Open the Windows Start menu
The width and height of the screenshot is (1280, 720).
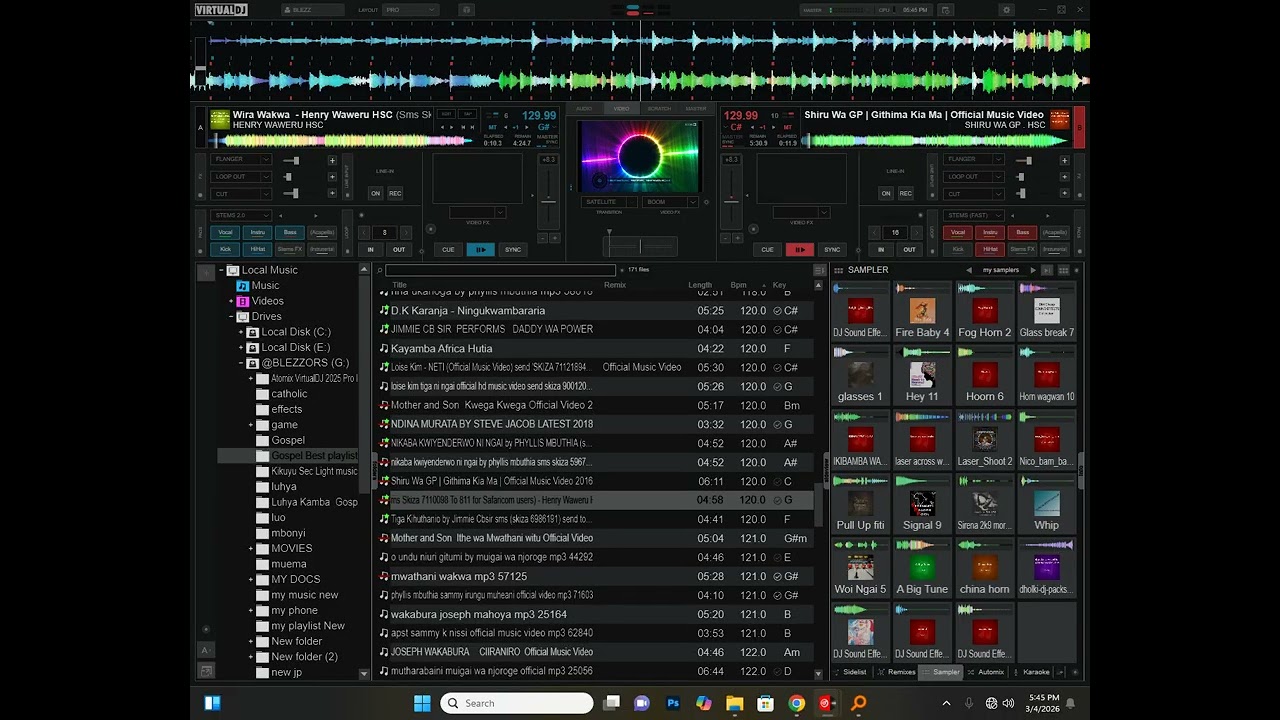point(422,703)
